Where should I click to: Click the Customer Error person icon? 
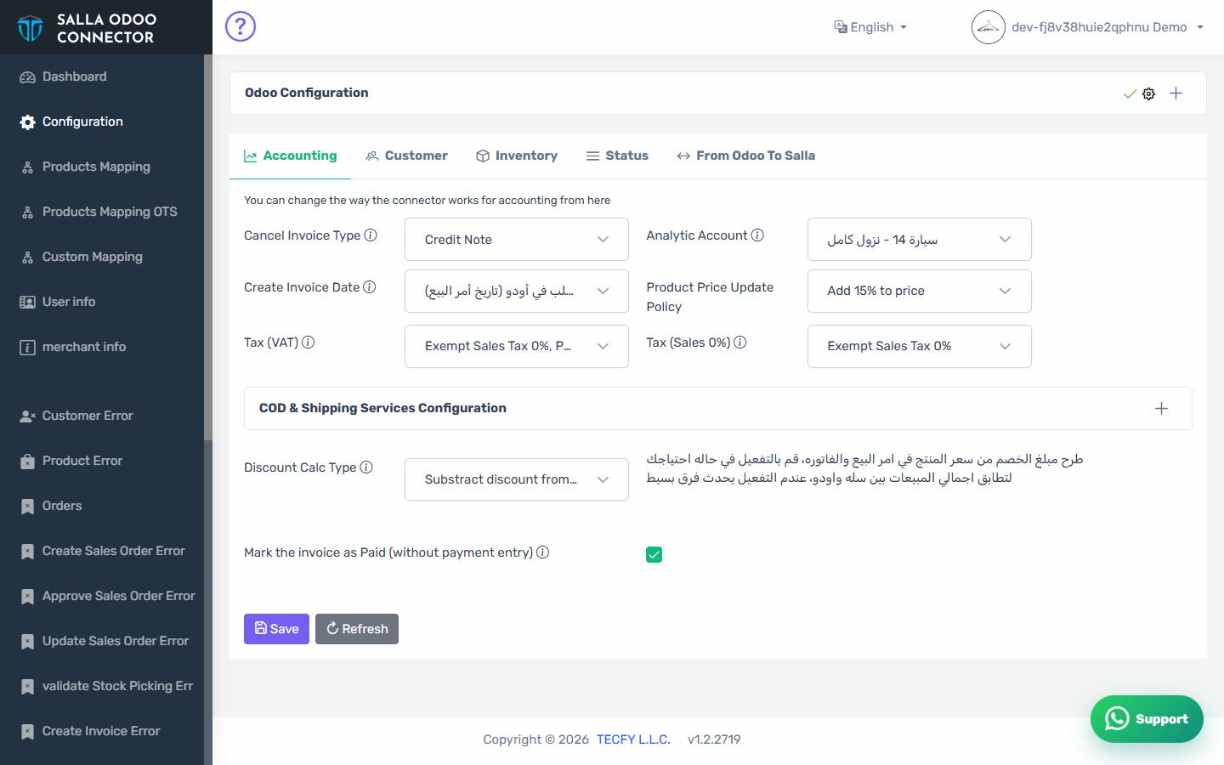click(27, 416)
